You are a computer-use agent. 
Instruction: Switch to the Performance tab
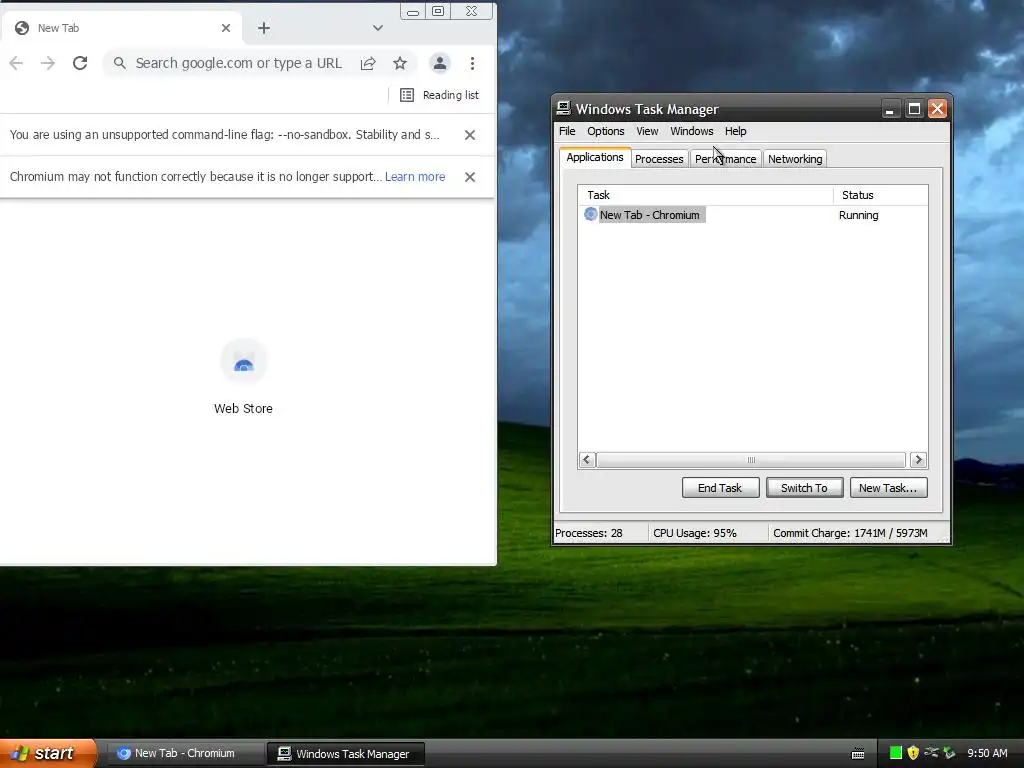(x=726, y=159)
